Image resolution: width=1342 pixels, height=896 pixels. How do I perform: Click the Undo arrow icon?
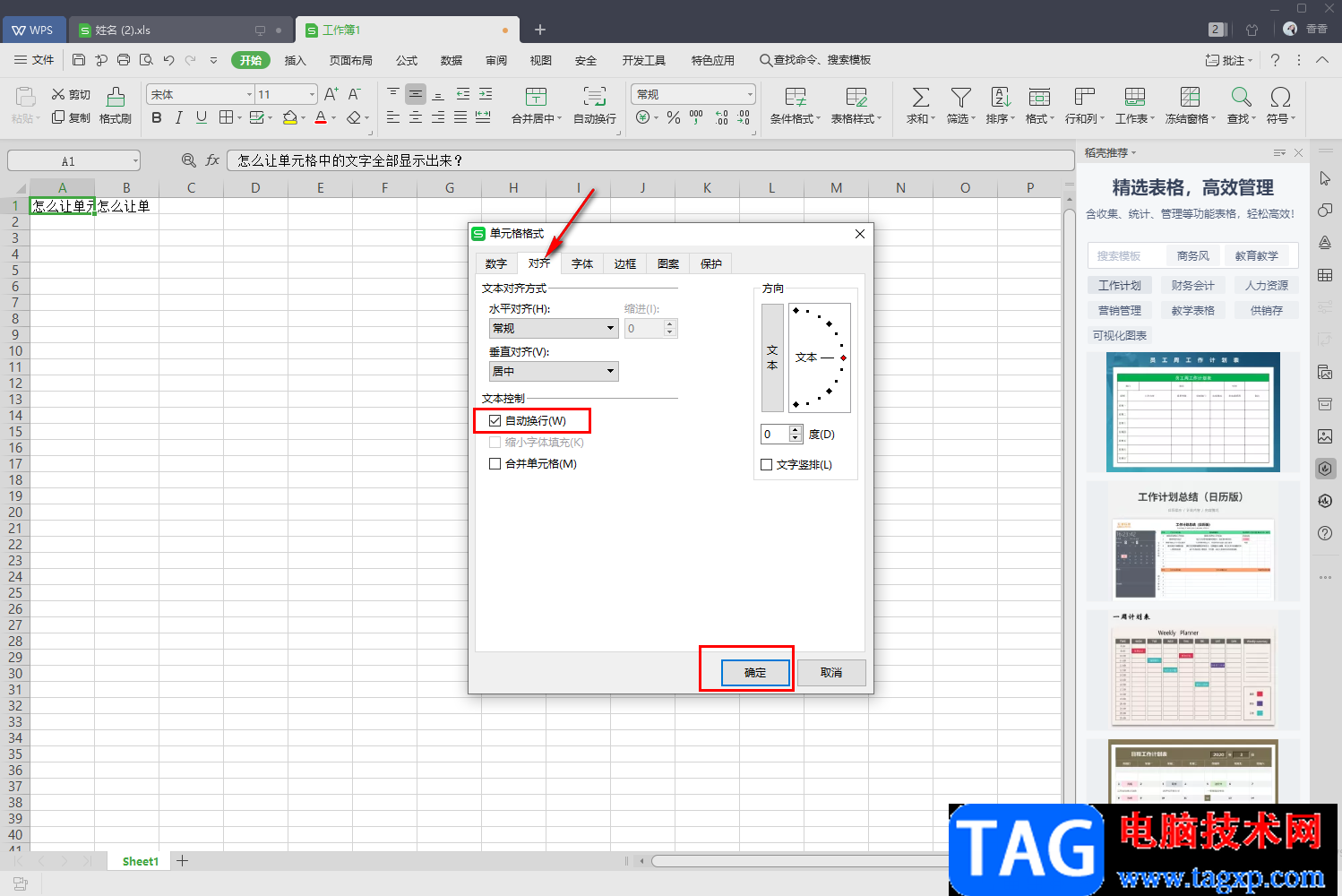click(168, 60)
